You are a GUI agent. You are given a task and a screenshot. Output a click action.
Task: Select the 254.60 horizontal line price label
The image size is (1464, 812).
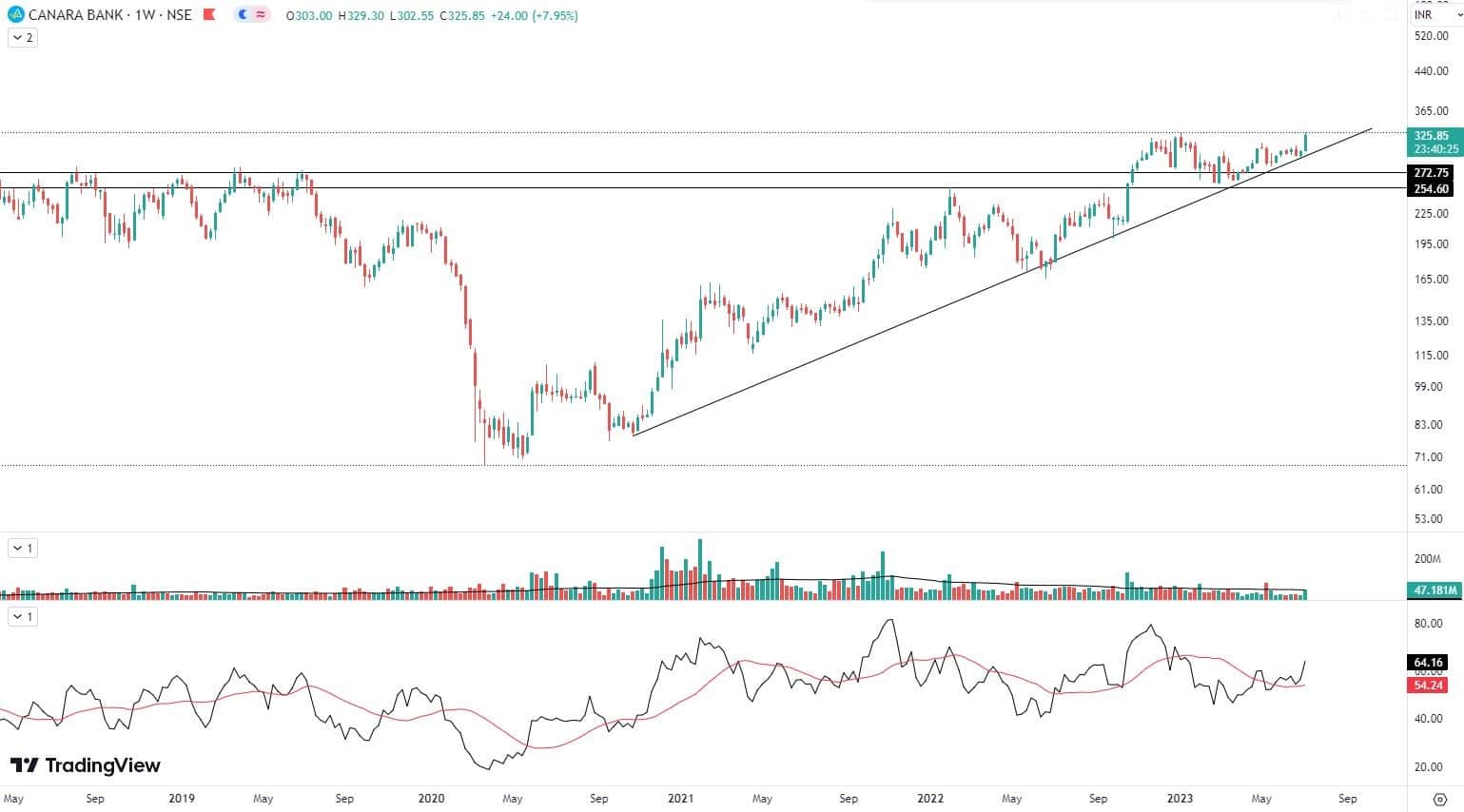pyautogui.click(x=1432, y=189)
